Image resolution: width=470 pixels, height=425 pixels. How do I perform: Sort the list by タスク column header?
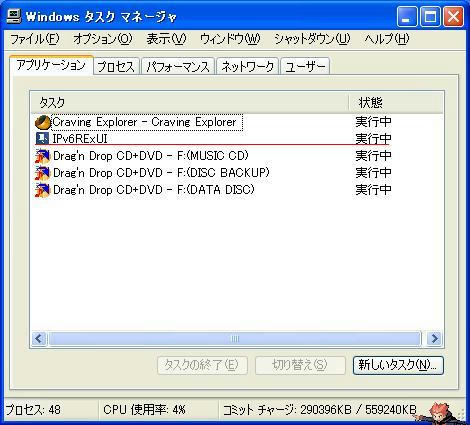click(190, 103)
